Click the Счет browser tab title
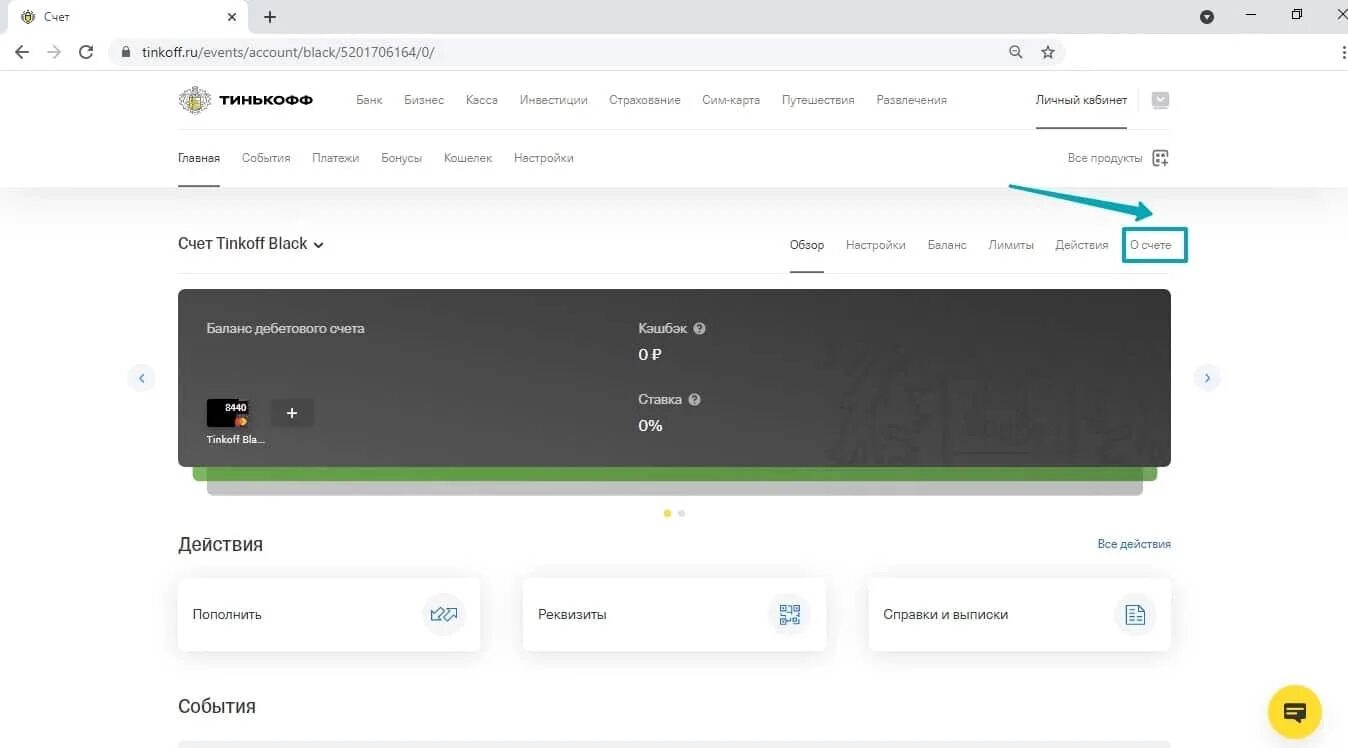 click(57, 17)
